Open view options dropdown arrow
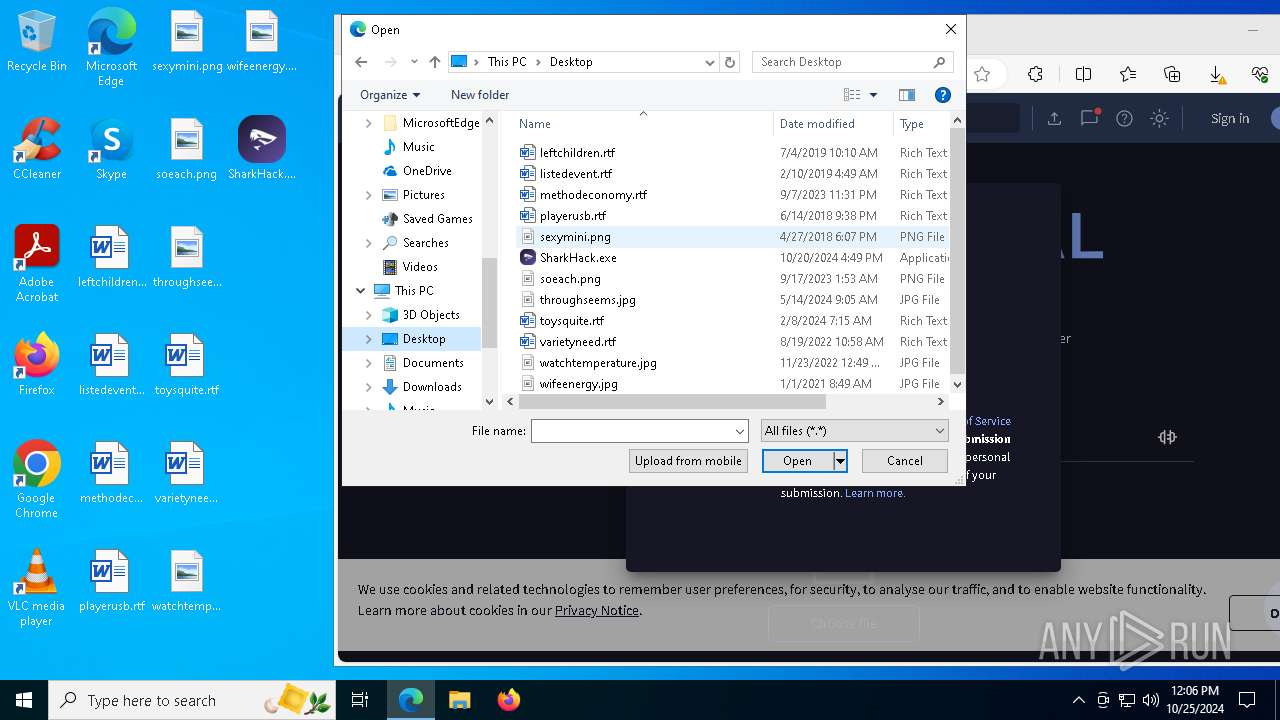The height and width of the screenshot is (720, 1280). click(873, 95)
